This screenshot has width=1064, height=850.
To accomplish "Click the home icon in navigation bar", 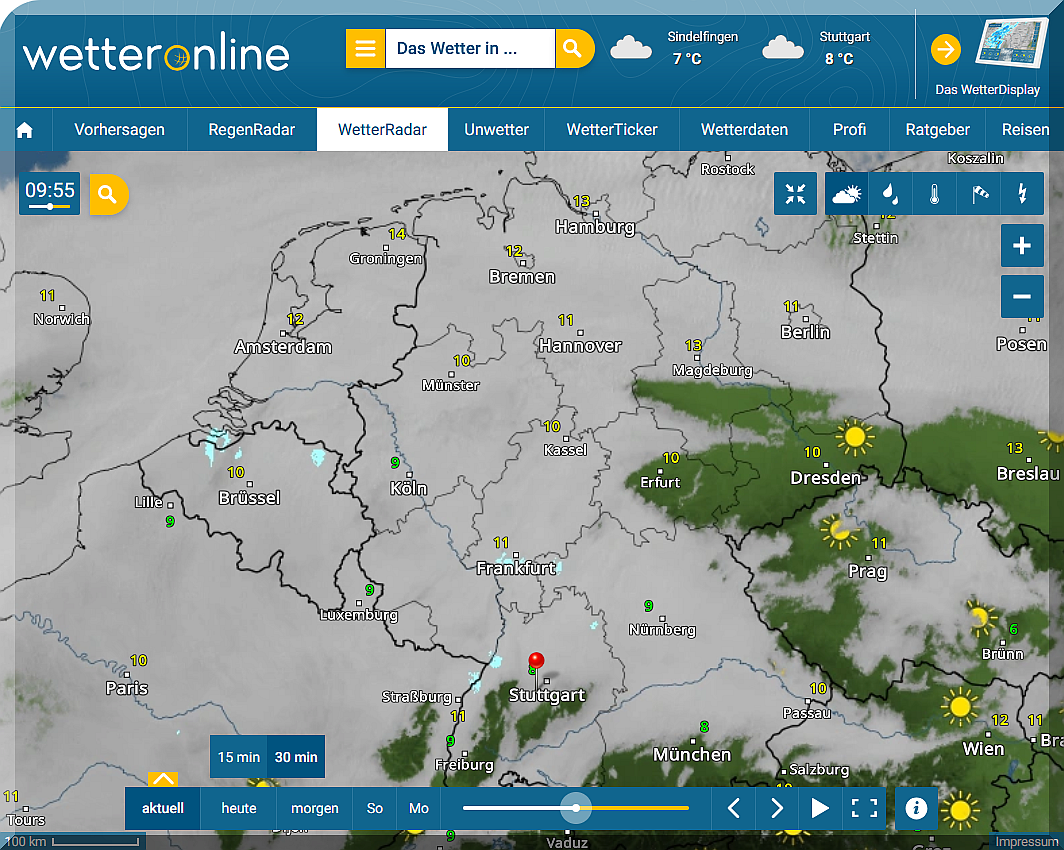I will [x=25, y=130].
